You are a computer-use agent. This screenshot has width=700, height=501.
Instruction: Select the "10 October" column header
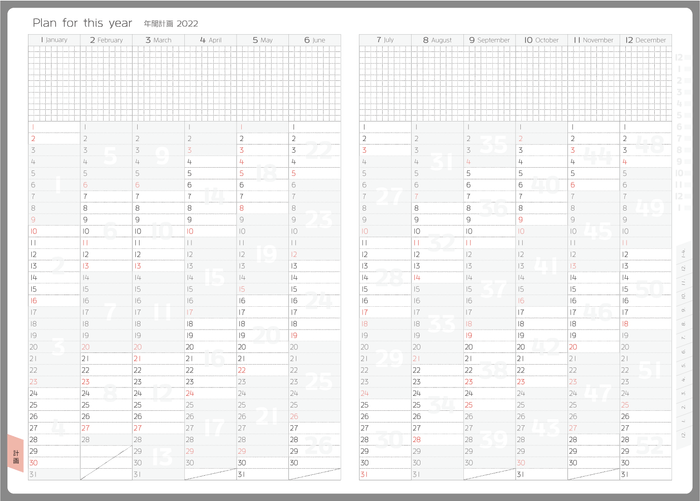coord(541,40)
